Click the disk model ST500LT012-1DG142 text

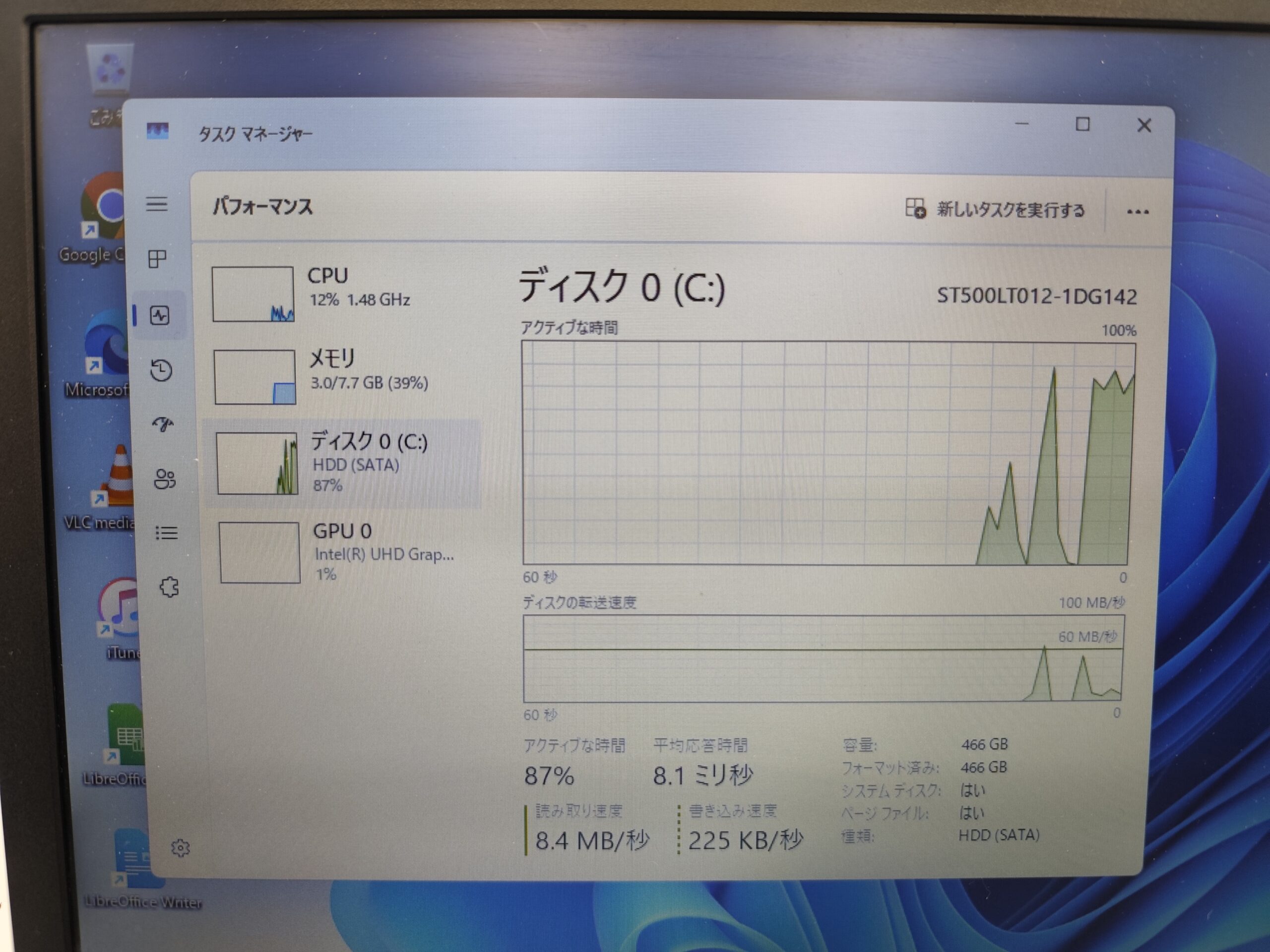click(x=1036, y=296)
